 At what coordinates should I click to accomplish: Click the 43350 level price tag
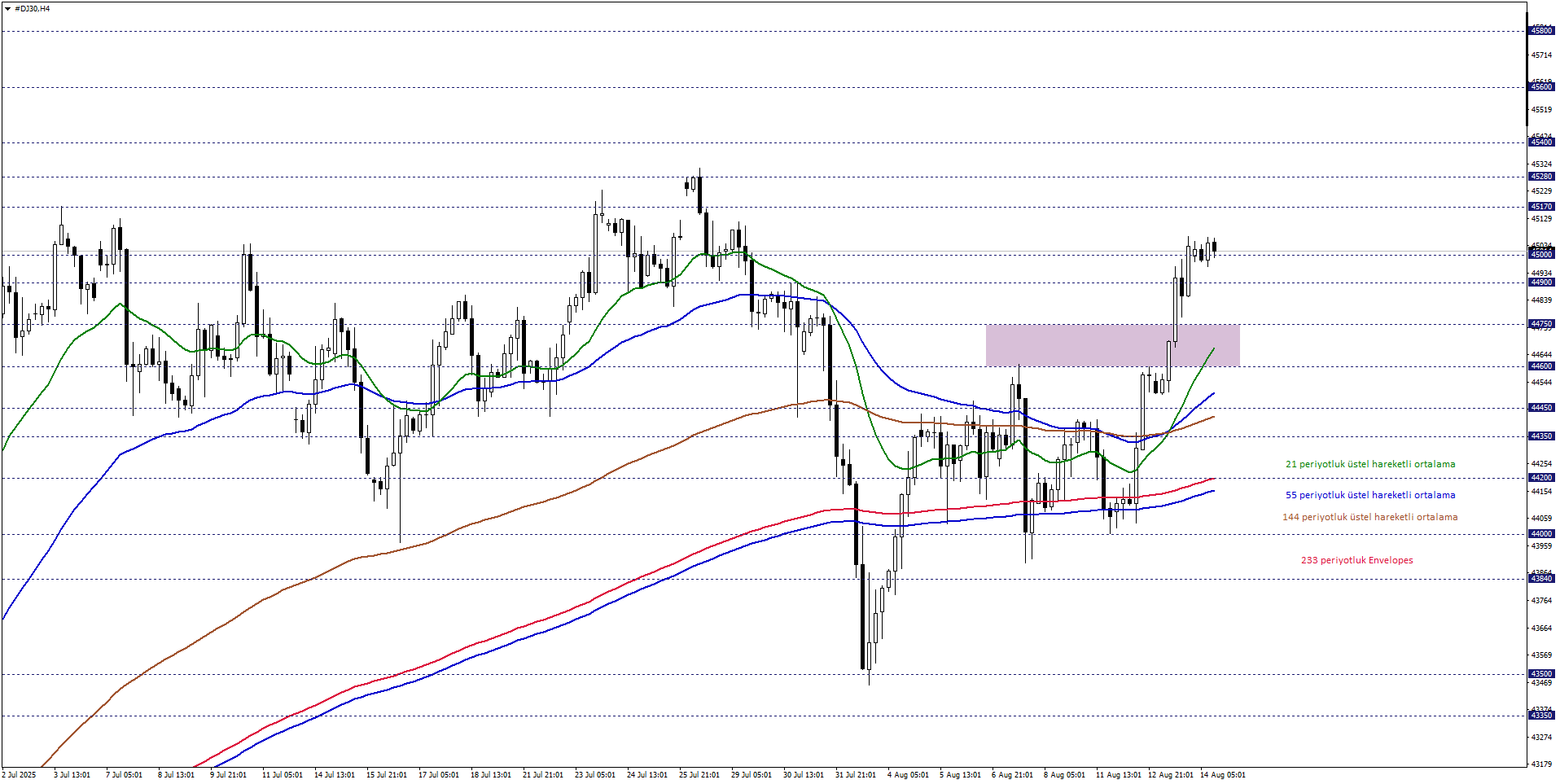(x=1540, y=716)
